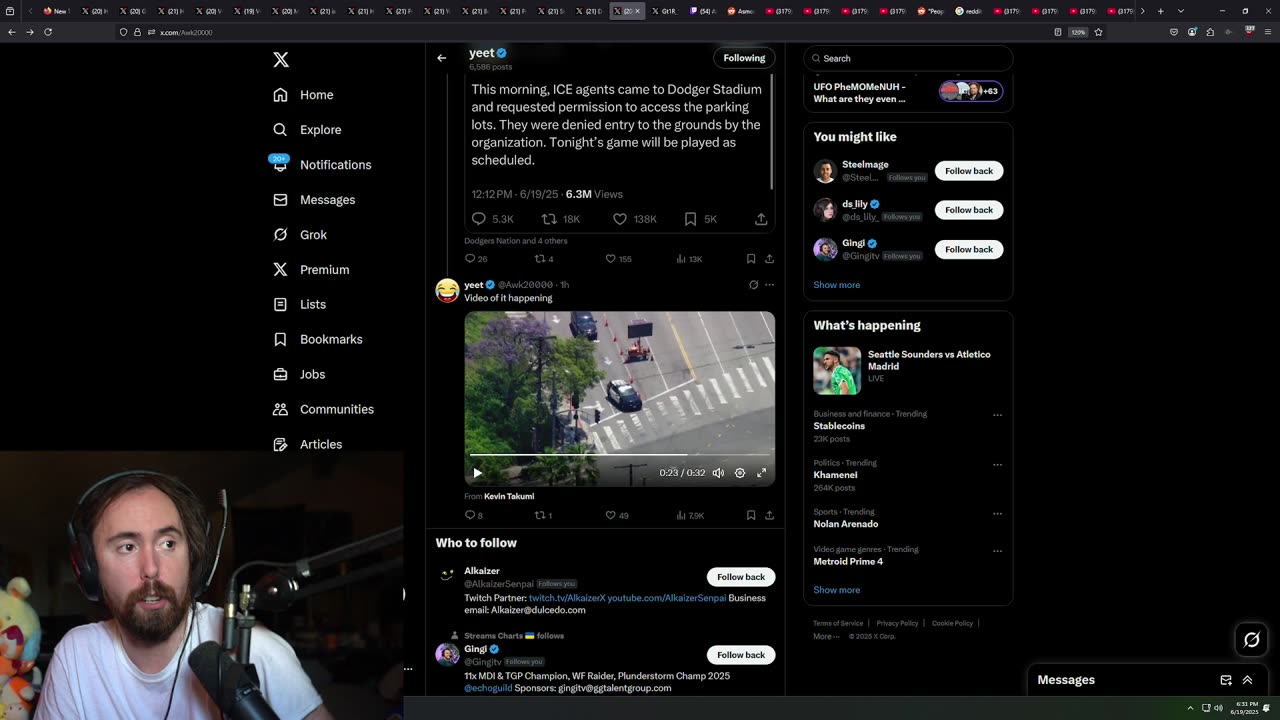The width and height of the screenshot is (1280, 720).
Task: Follow back Gingi in Who to follow
Action: [741, 655]
